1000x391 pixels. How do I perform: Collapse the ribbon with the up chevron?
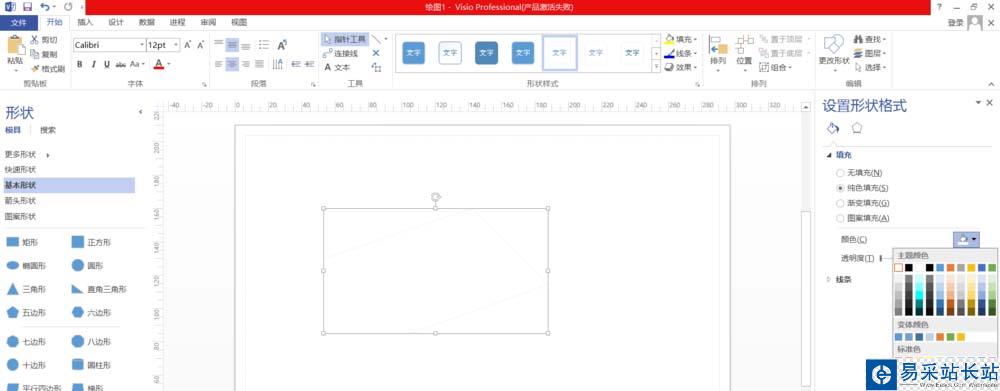pos(990,84)
